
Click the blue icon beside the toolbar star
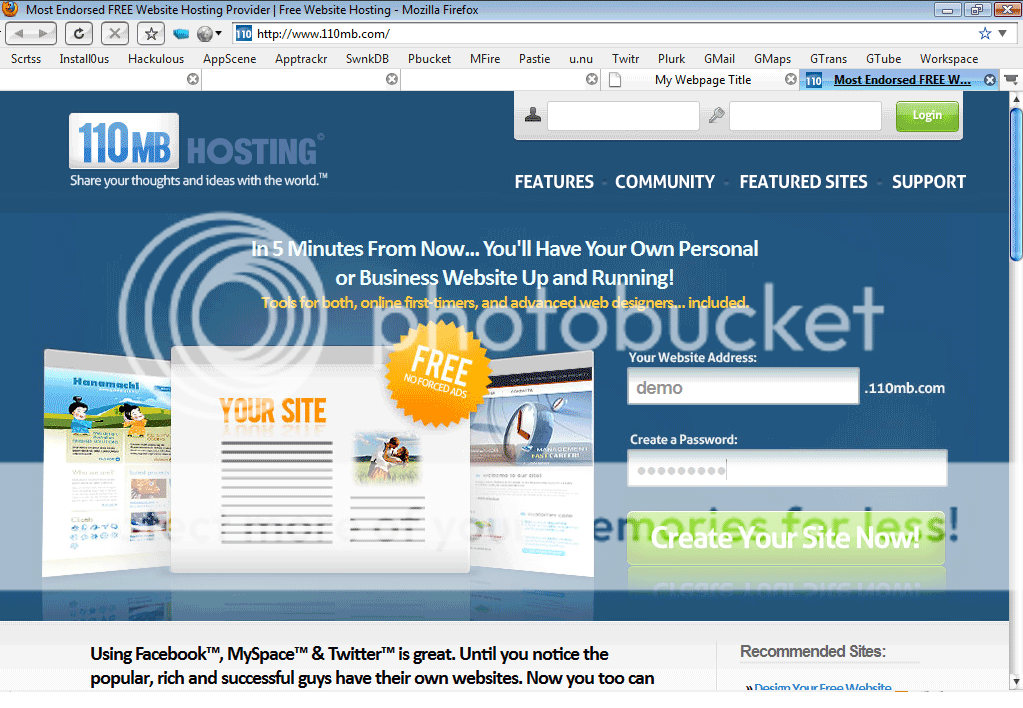tap(181, 33)
